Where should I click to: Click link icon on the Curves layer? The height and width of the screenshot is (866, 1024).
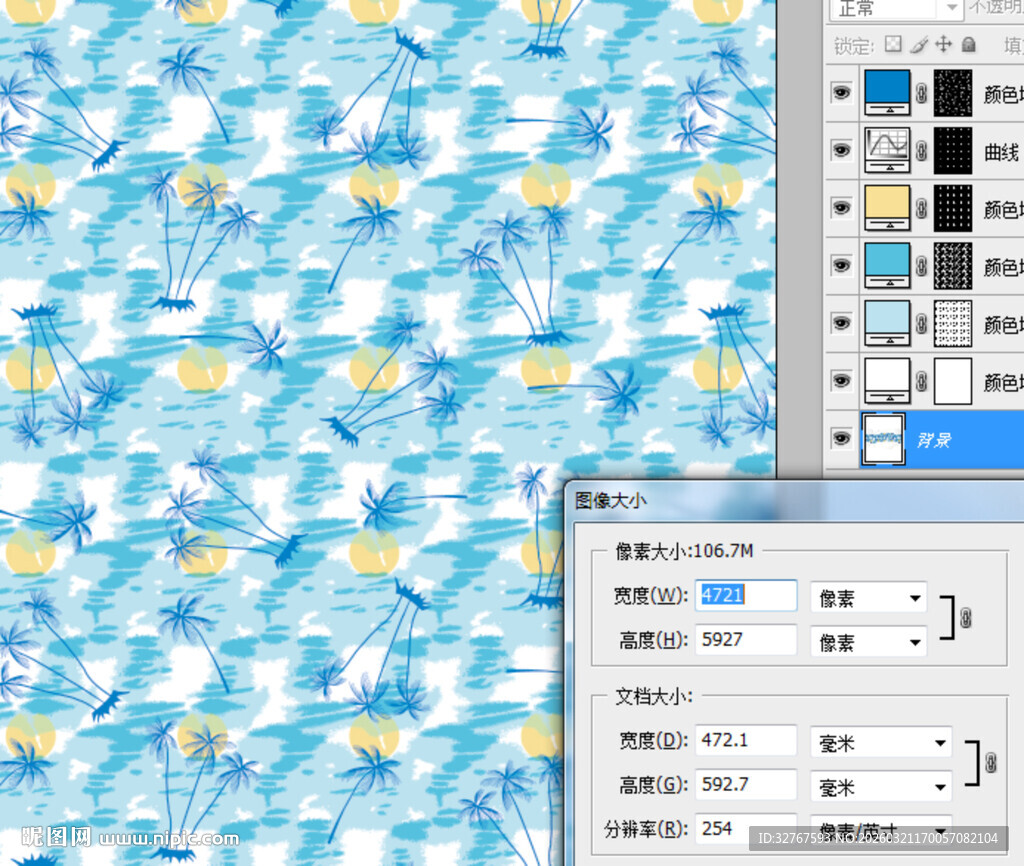point(922,152)
